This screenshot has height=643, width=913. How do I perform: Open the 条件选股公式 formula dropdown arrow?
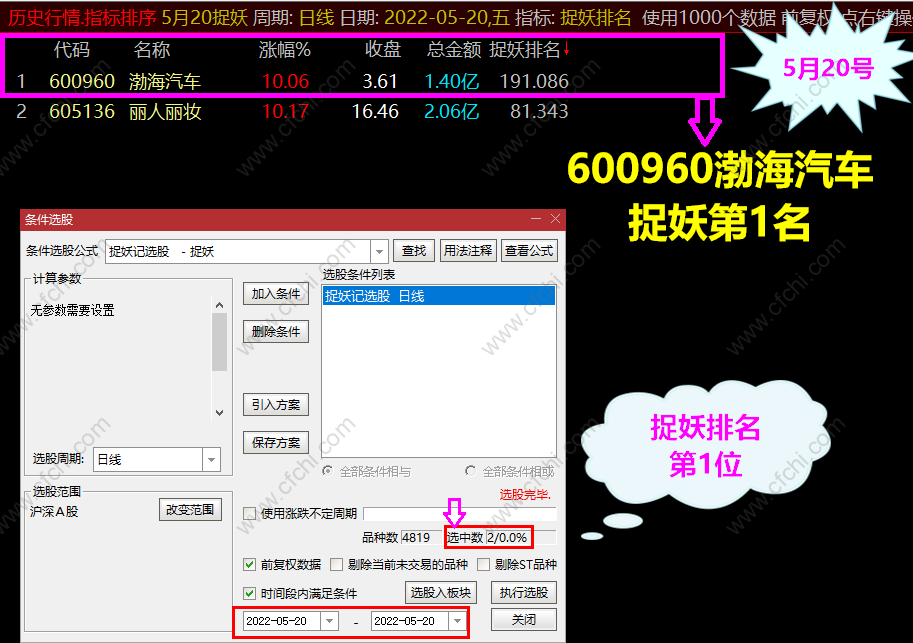(x=379, y=252)
